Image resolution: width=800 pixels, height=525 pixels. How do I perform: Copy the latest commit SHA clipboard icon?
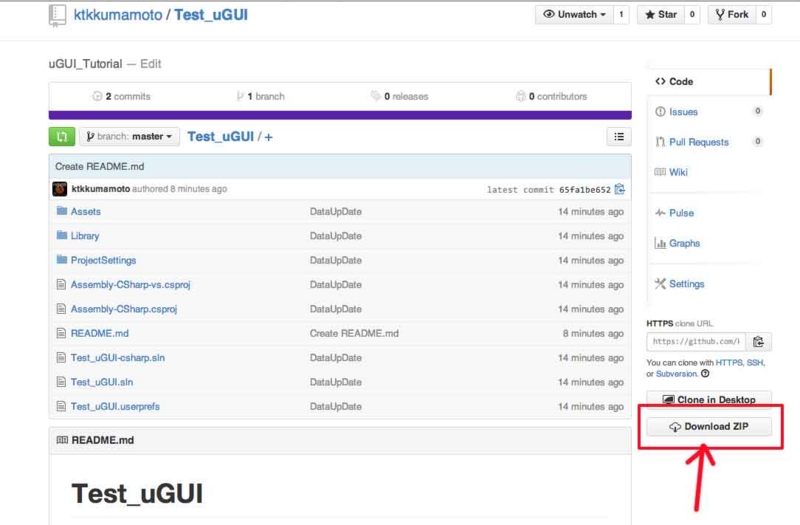pos(620,189)
